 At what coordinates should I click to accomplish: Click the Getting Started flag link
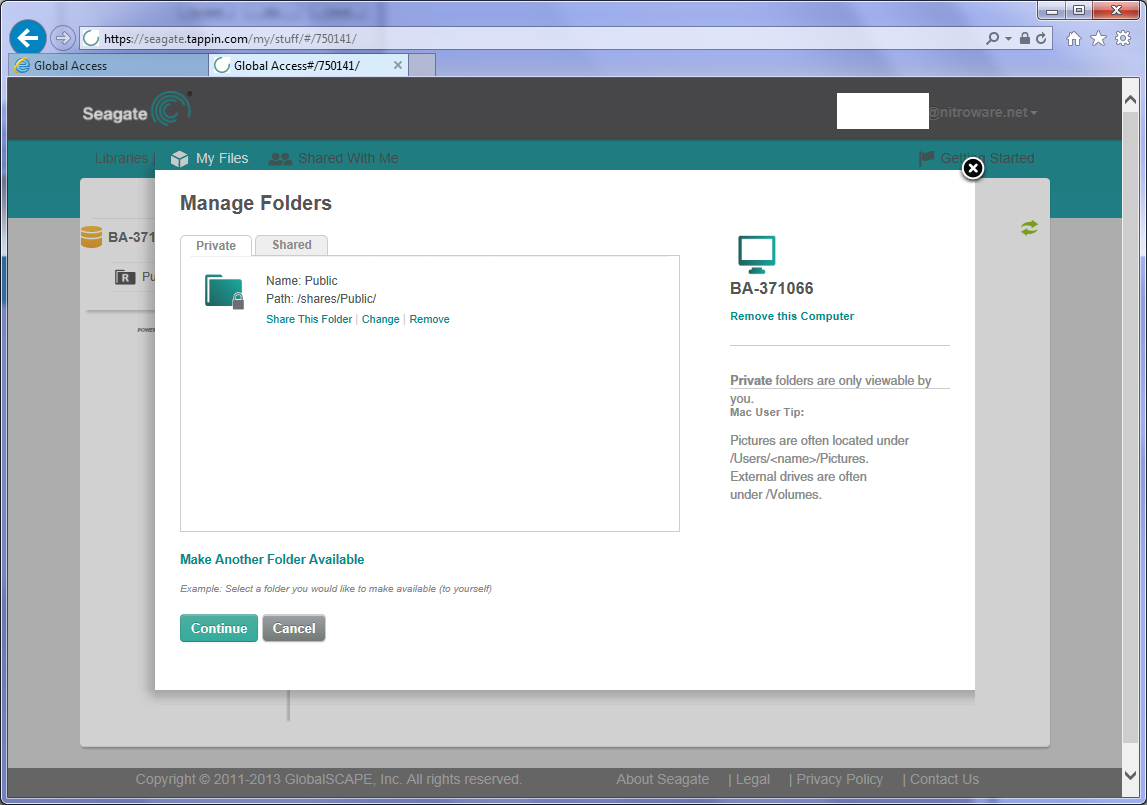tap(977, 158)
